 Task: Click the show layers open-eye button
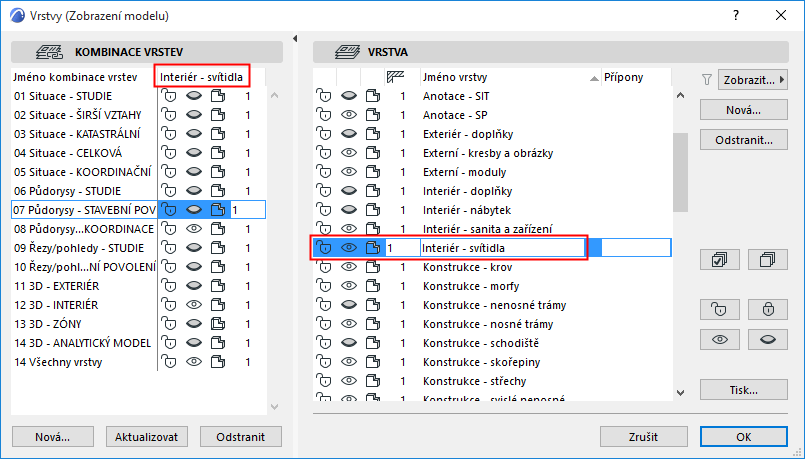tap(719, 339)
